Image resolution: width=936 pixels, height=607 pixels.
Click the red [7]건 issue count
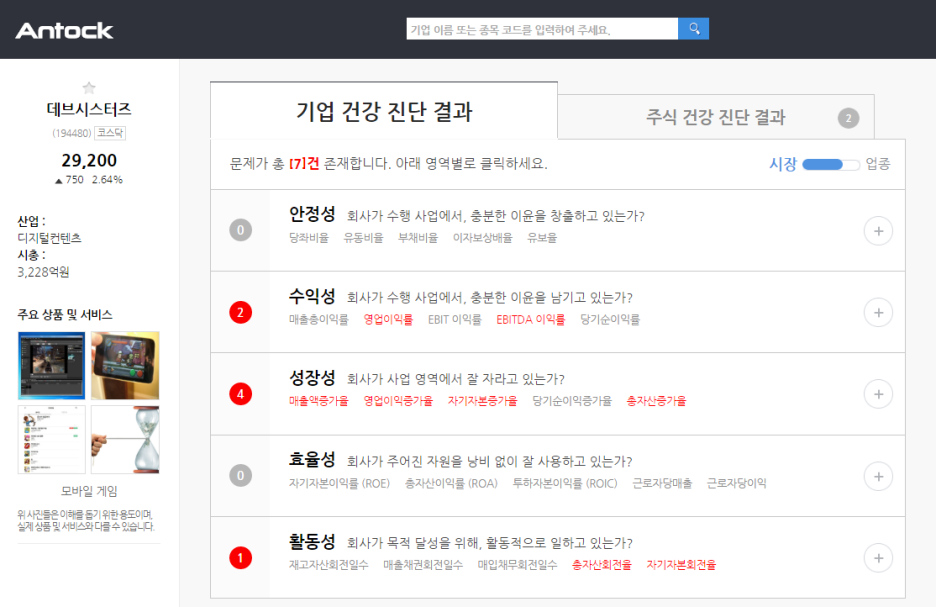(x=304, y=164)
